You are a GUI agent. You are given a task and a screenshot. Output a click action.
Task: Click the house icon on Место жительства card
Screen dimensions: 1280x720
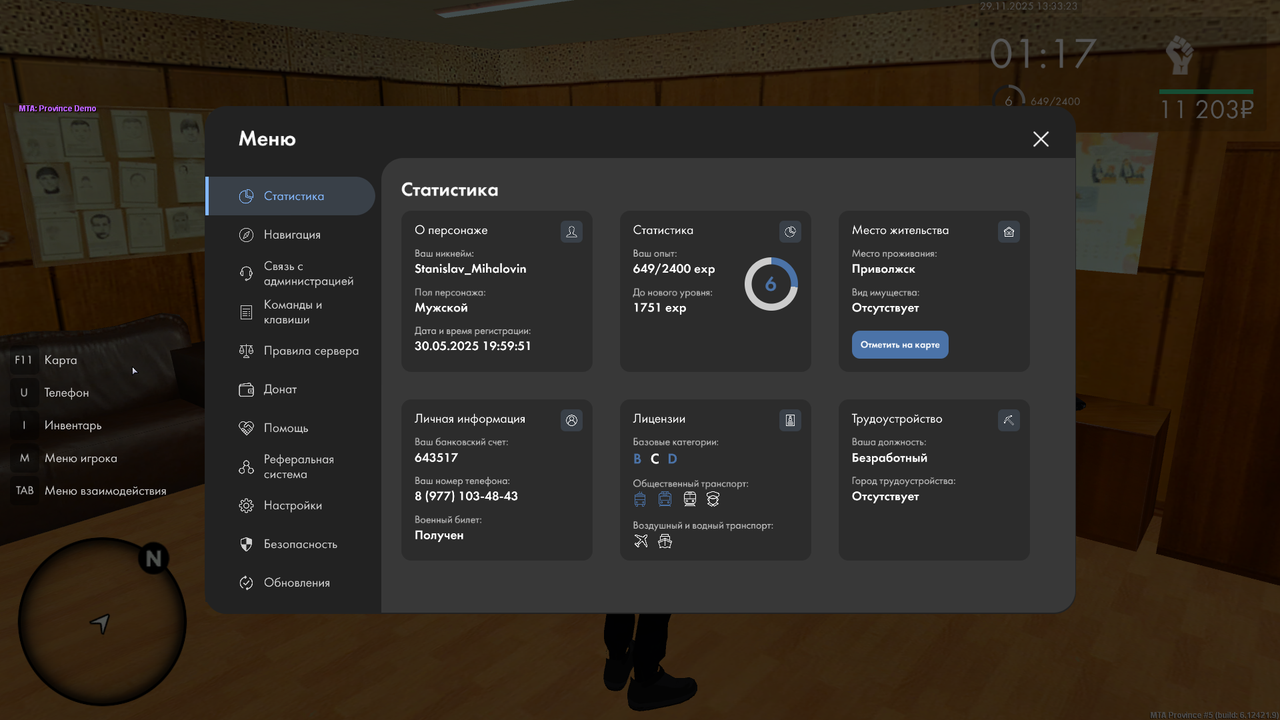(x=1009, y=232)
